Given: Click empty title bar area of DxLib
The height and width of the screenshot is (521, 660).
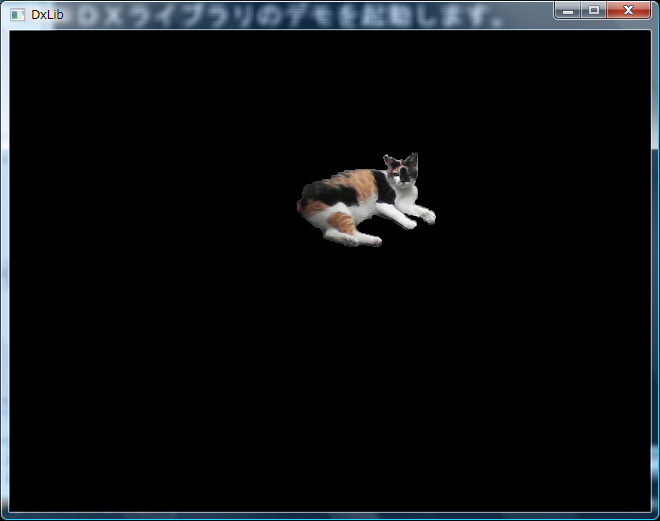Looking at the screenshot, I should tap(300, 15).
